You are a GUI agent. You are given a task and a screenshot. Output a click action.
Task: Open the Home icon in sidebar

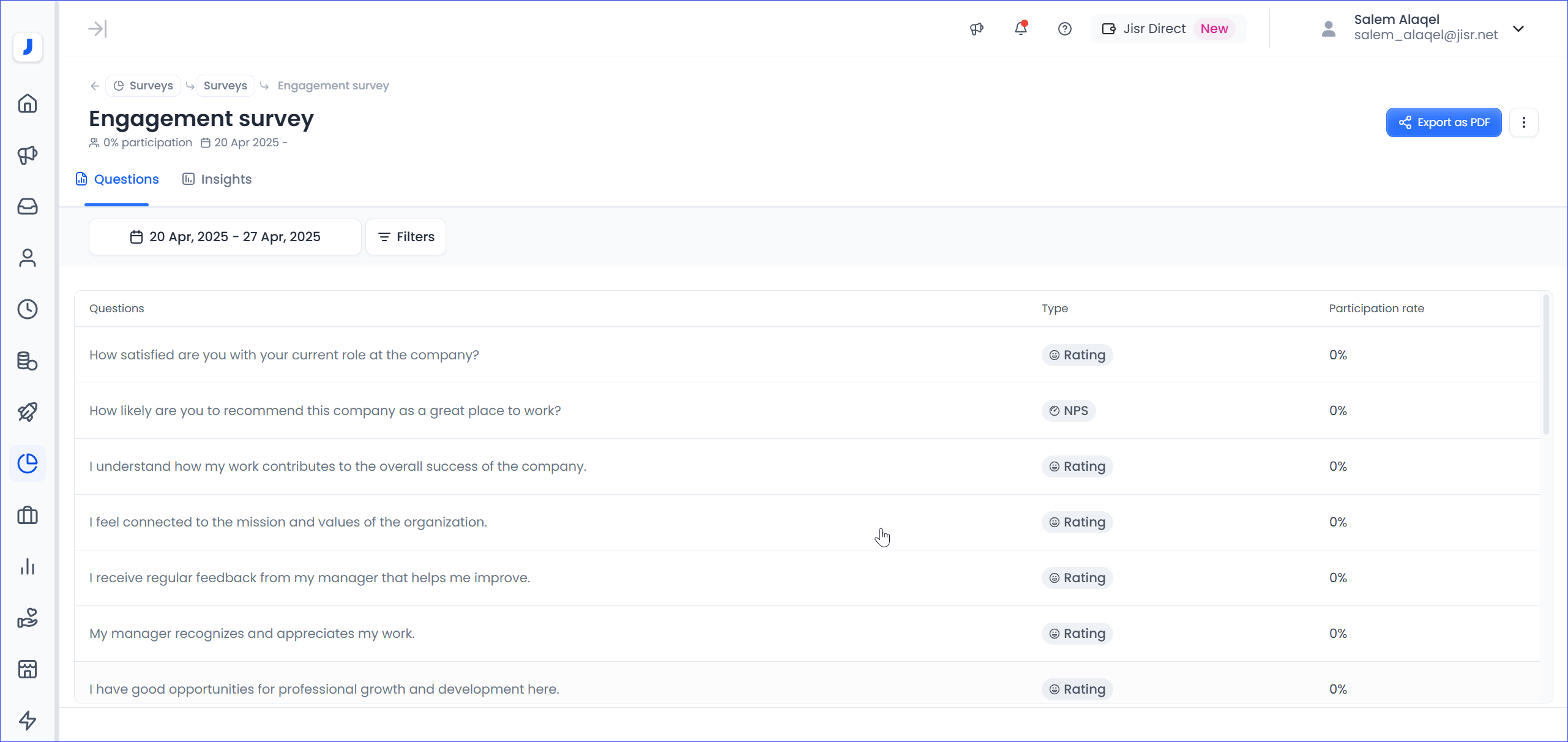click(x=28, y=103)
